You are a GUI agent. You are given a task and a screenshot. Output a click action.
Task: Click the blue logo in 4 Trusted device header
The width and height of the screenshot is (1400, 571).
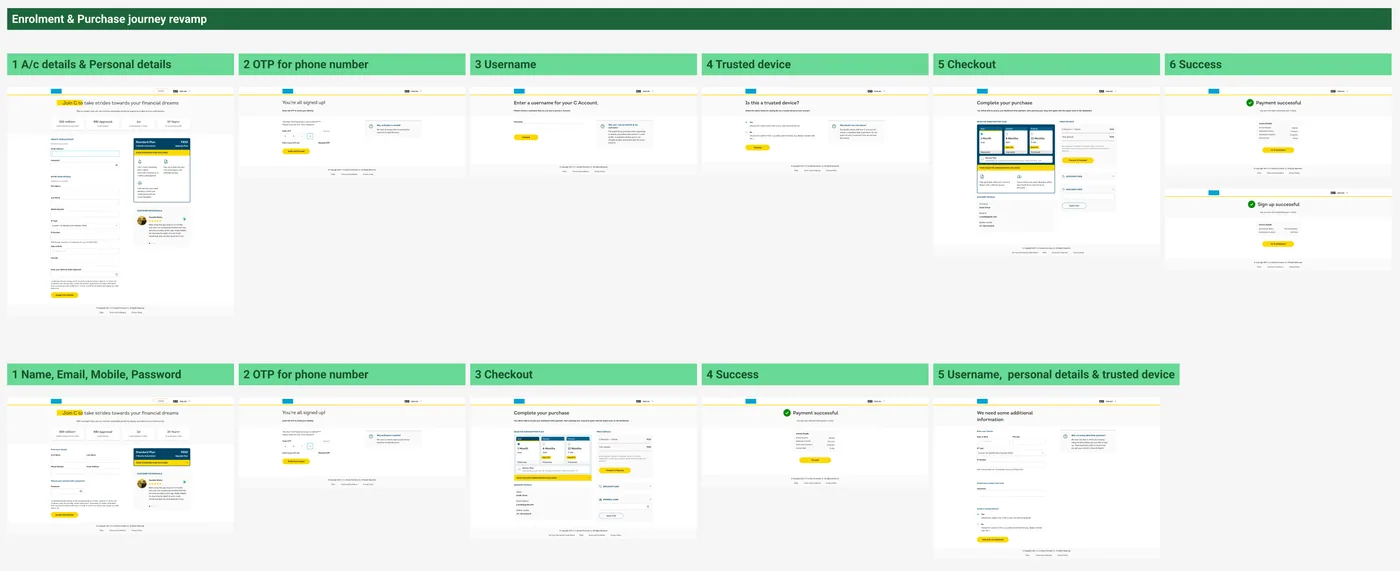tap(752, 92)
